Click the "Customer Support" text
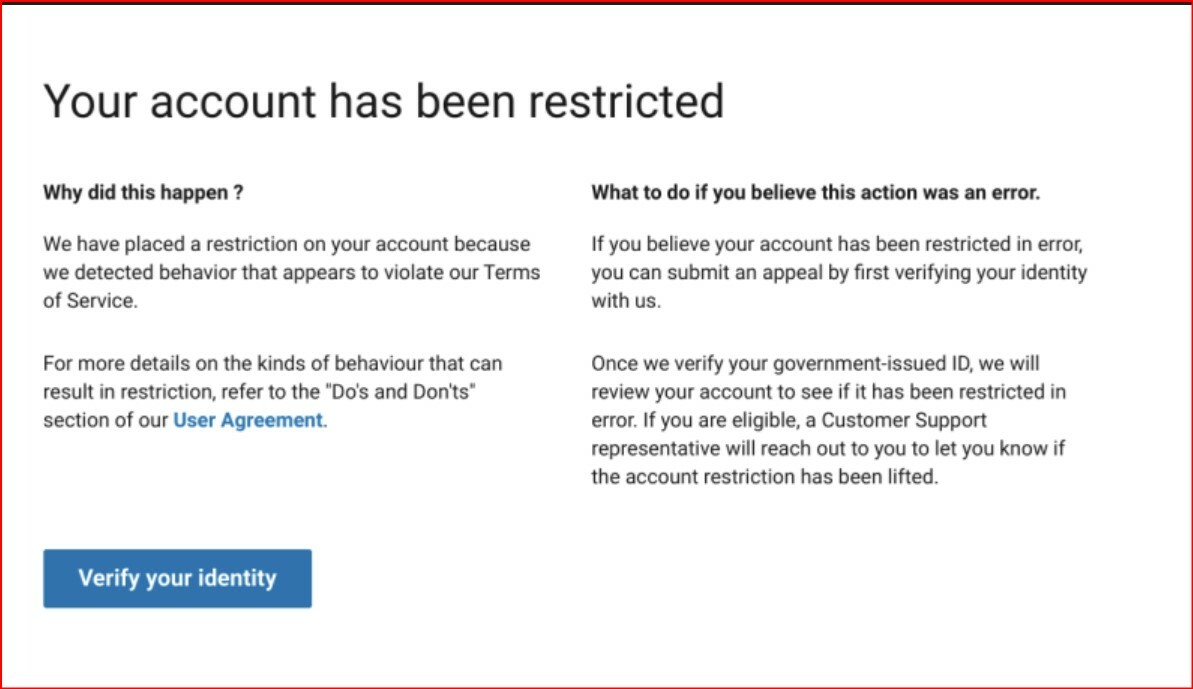This screenshot has height=689, width=1193. [904, 421]
